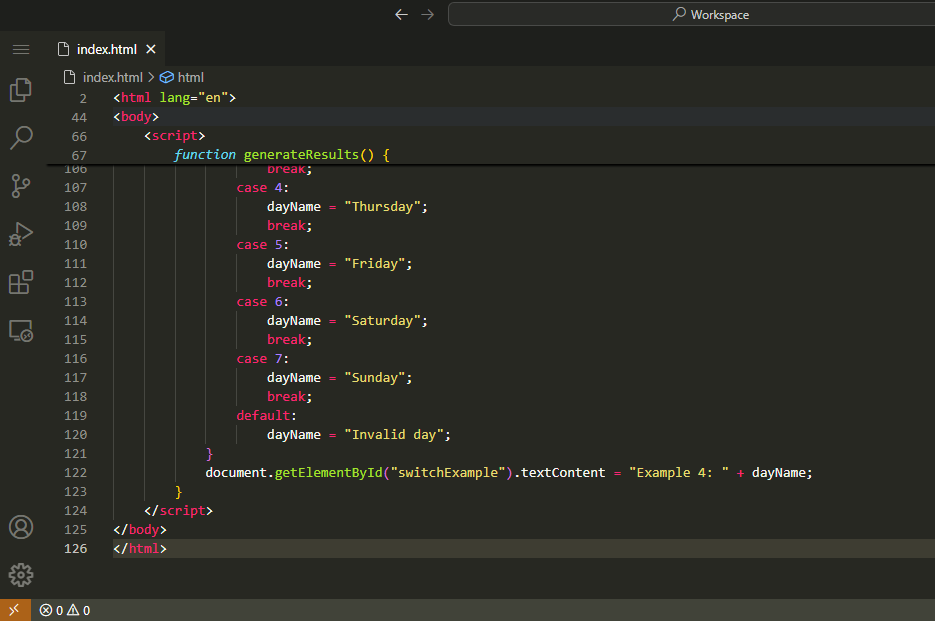Open the Accounts menu icon
Screen dimensions: 935x621
coord(21,527)
